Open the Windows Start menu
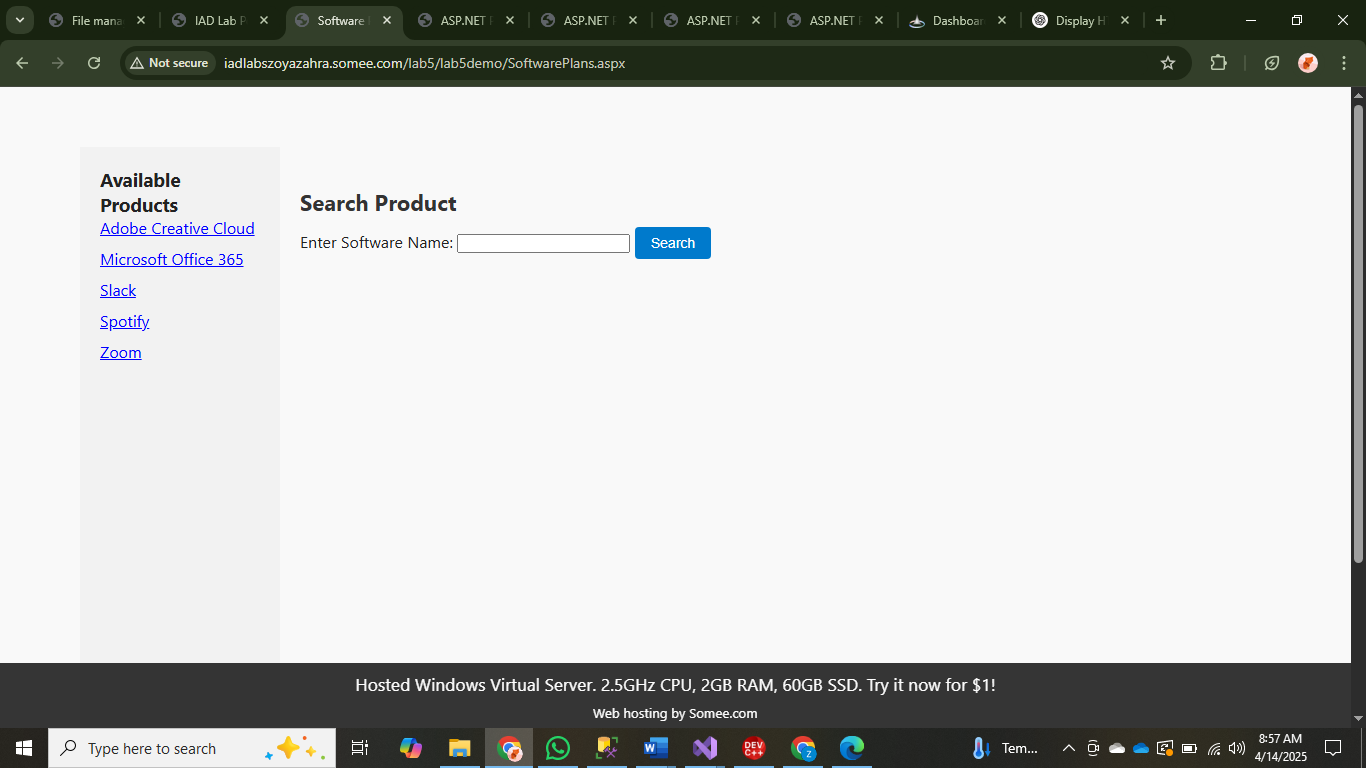The height and width of the screenshot is (768, 1366). [x=24, y=748]
